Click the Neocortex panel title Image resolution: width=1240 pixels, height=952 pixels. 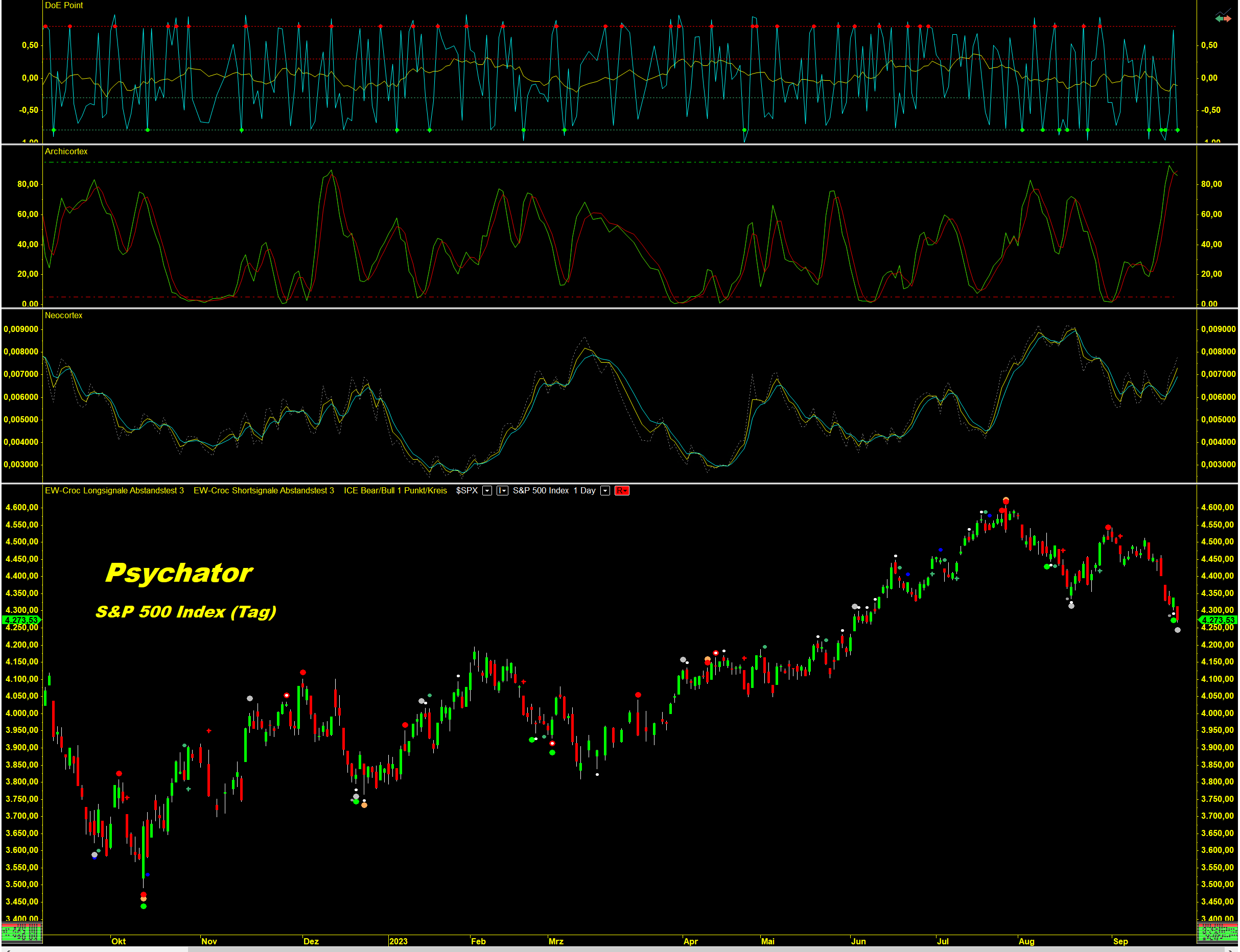tap(63, 315)
